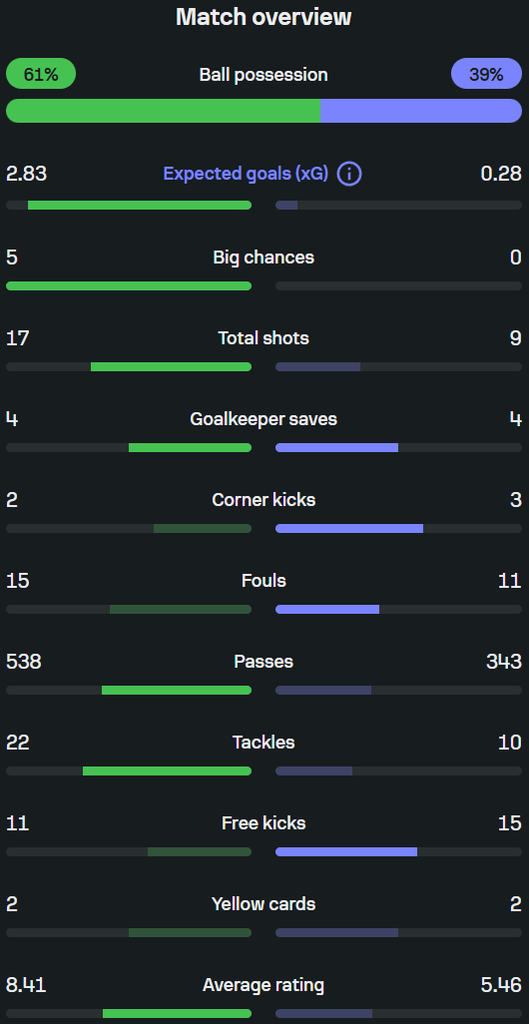This screenshot has width=529, height=1024.
Task: Click the Free kicks label
Action: [264, 823]
